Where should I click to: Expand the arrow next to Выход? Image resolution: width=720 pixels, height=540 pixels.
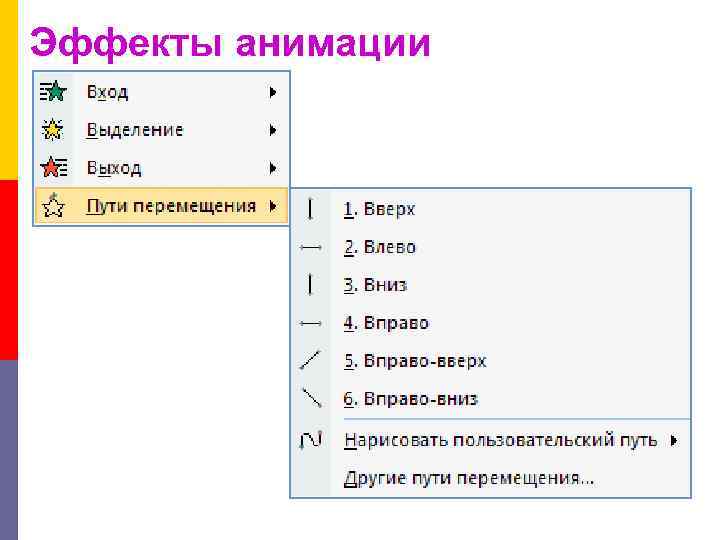click(273, 168)
